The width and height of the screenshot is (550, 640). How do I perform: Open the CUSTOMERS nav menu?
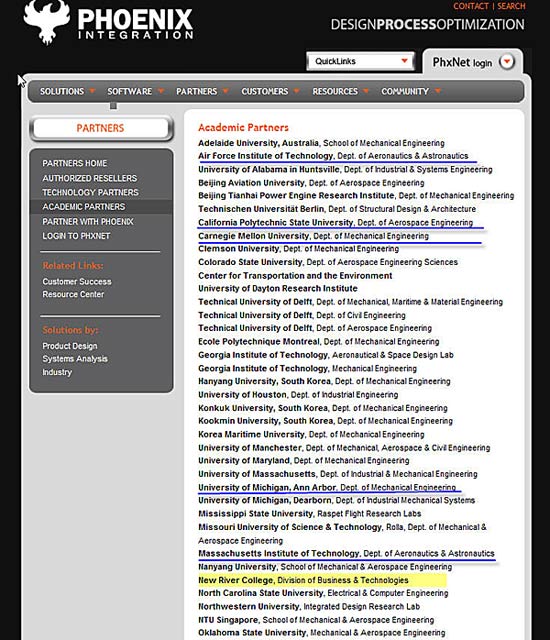click(265, 91)
